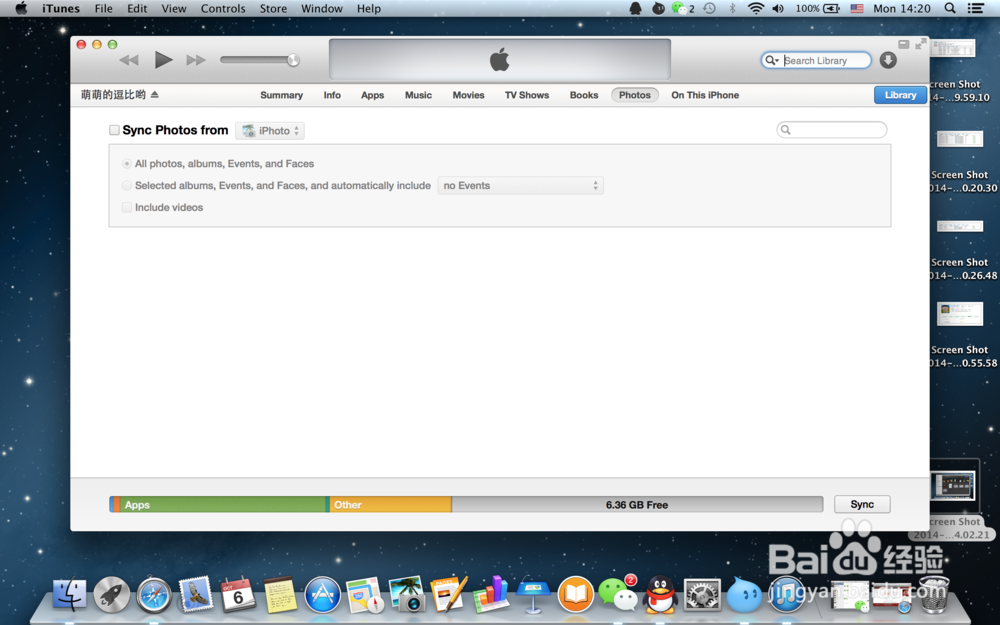
Task: Switch to the Summary tab
Action: click(x=281, y=95)
